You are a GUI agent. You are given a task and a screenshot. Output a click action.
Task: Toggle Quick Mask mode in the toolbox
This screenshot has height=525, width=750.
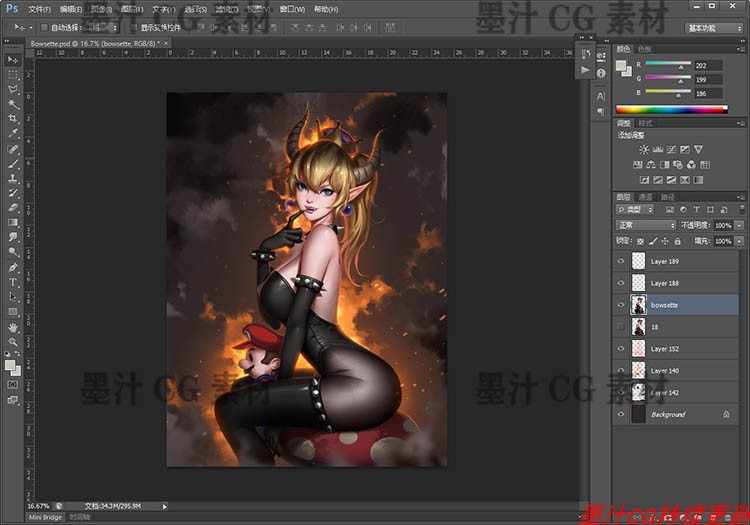point(12,385)
